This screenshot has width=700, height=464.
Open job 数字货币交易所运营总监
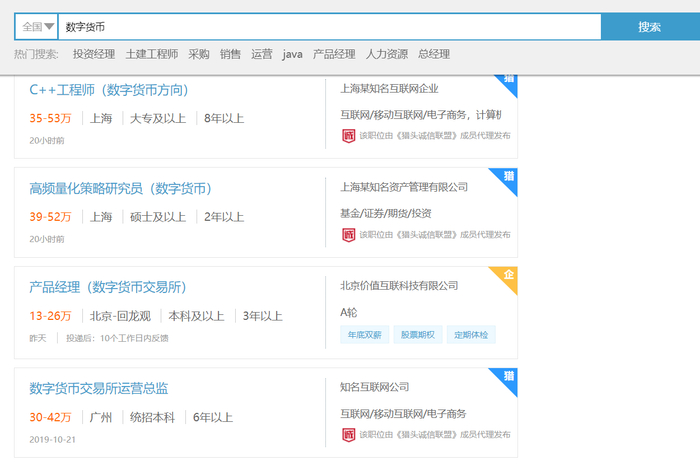pyautogui.click(x=99, y=389)
